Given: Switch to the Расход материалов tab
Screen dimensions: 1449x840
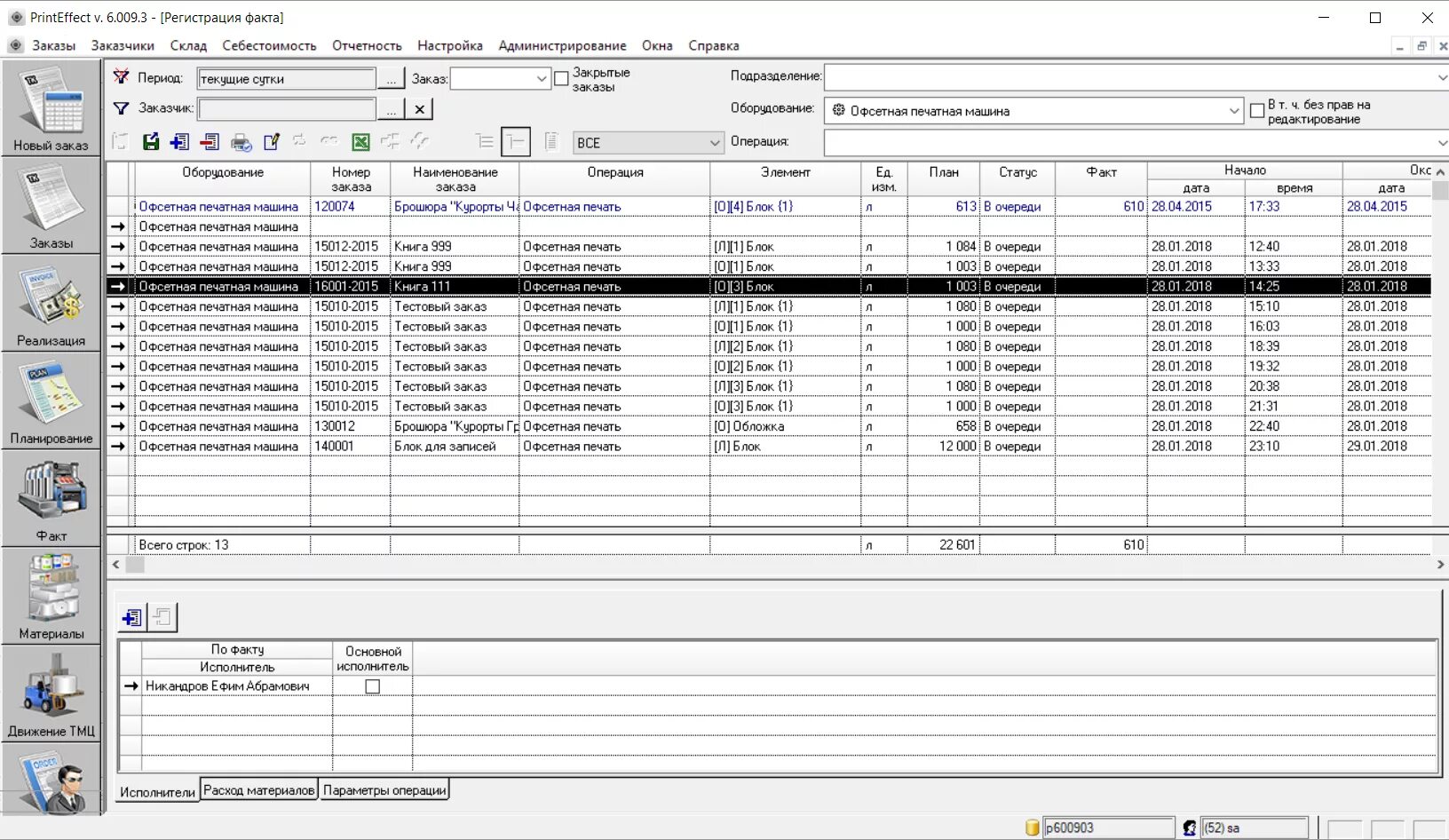Looking at the screenshot, I should pos(259,790).
